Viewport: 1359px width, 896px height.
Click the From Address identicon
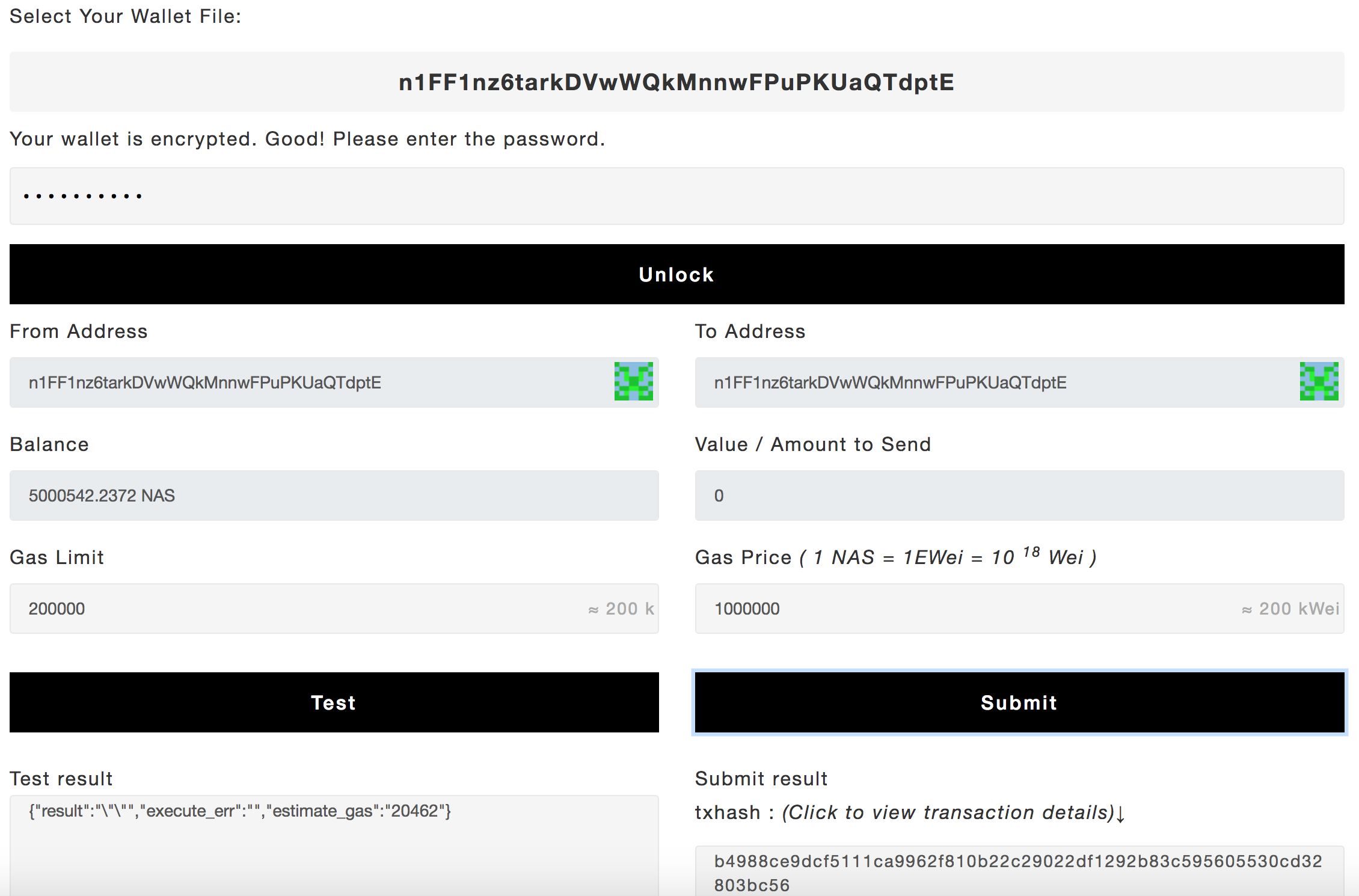click(633, 381)
